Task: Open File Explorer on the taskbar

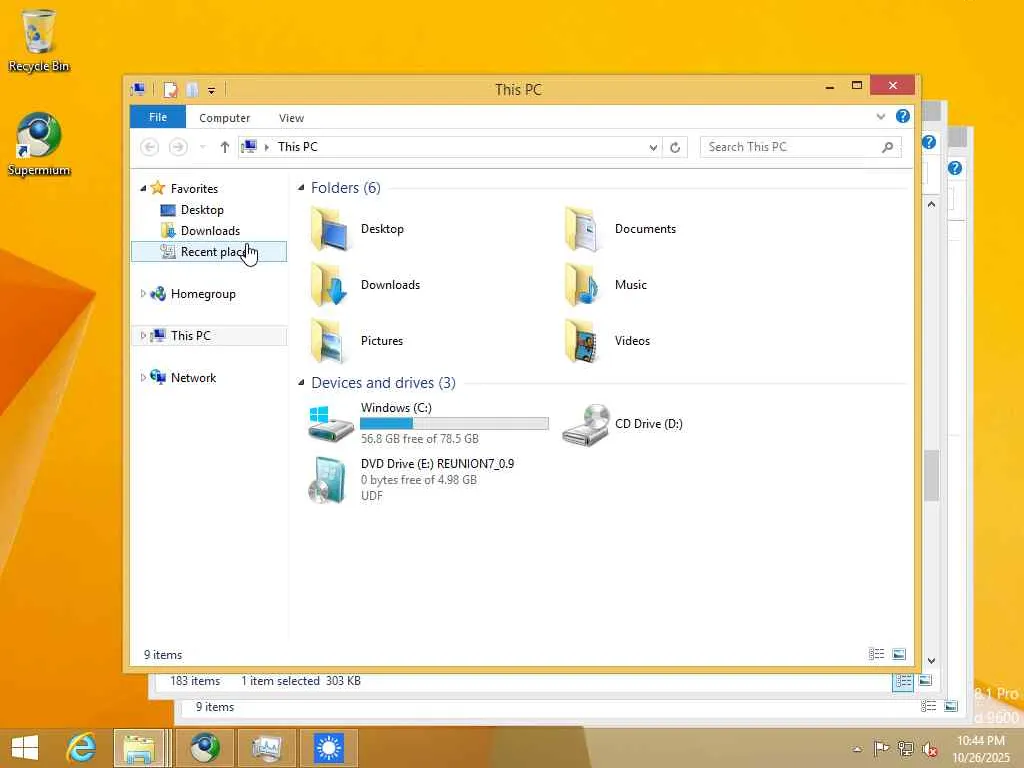Action: 138,748
